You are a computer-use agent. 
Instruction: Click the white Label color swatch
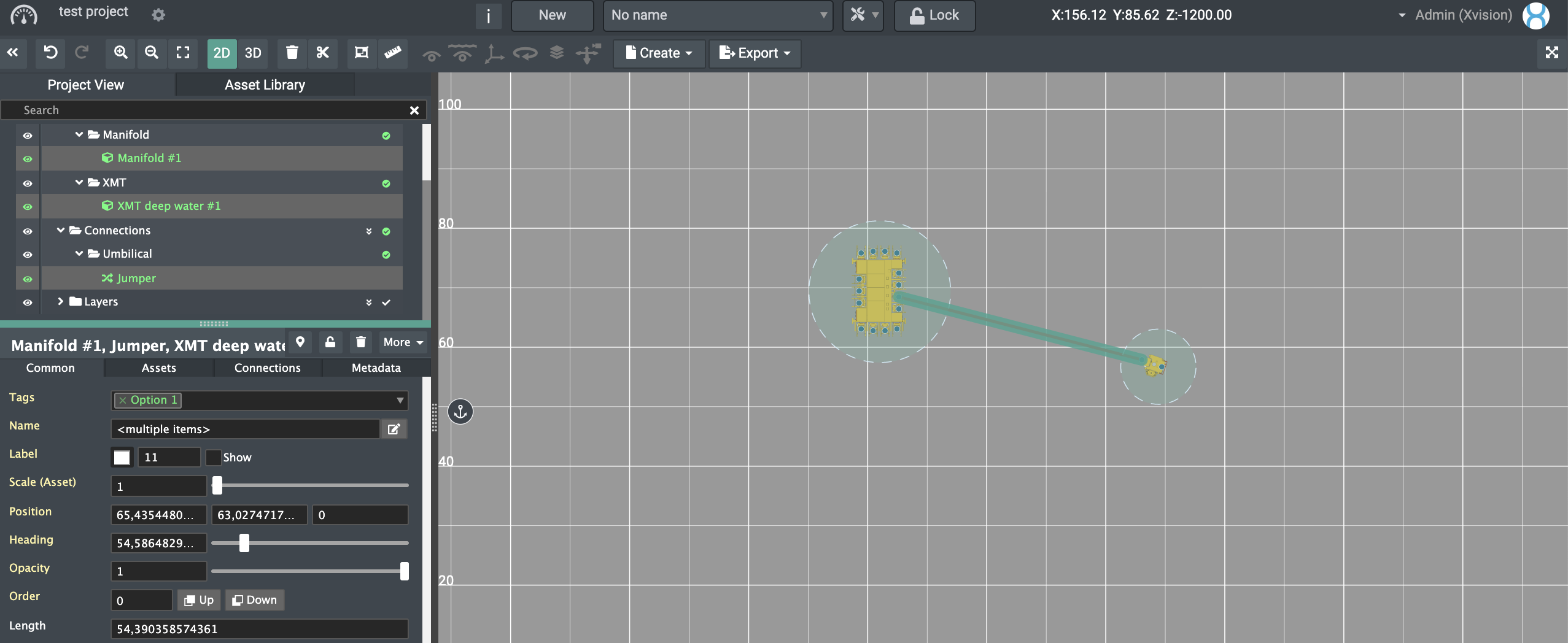(122, 458)
